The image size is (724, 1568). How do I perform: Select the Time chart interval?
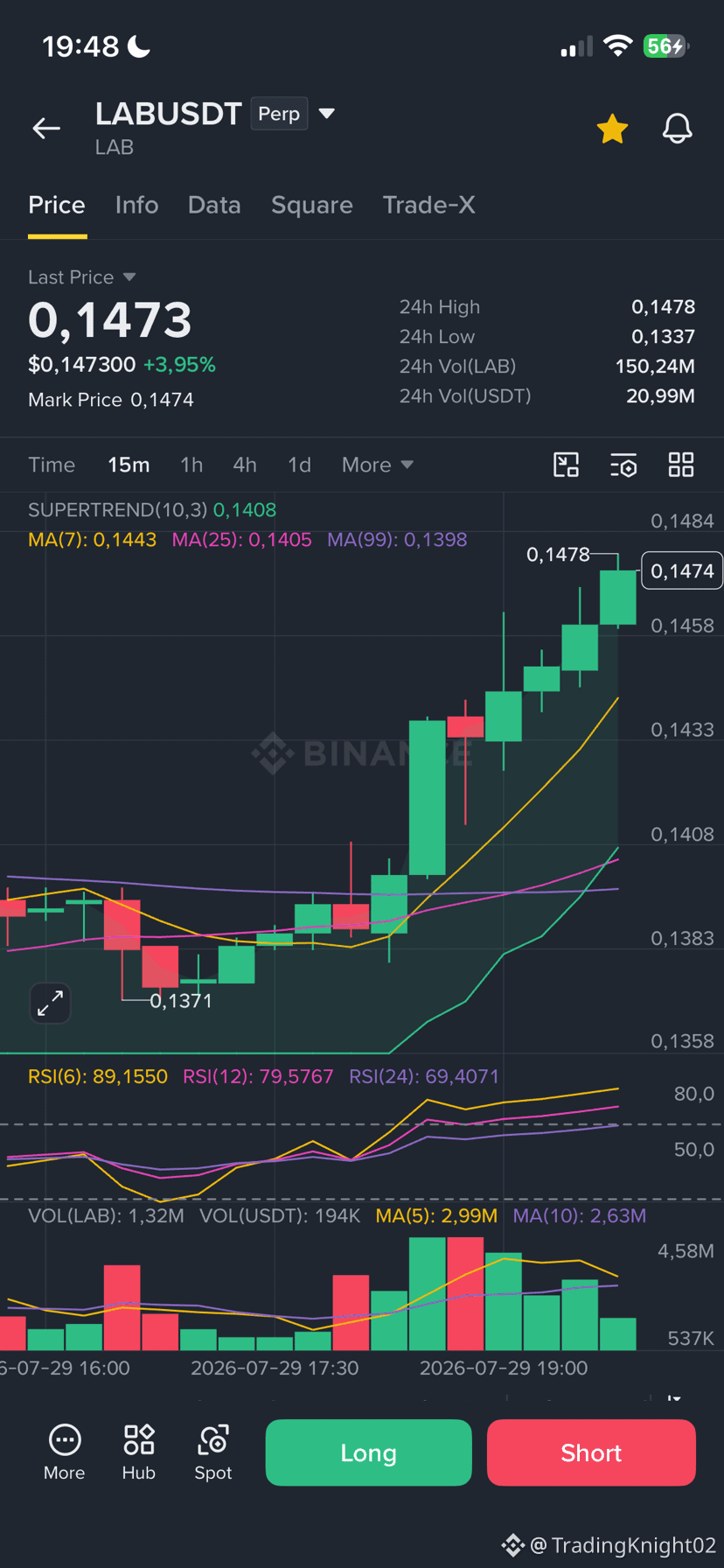coord(52,465)
